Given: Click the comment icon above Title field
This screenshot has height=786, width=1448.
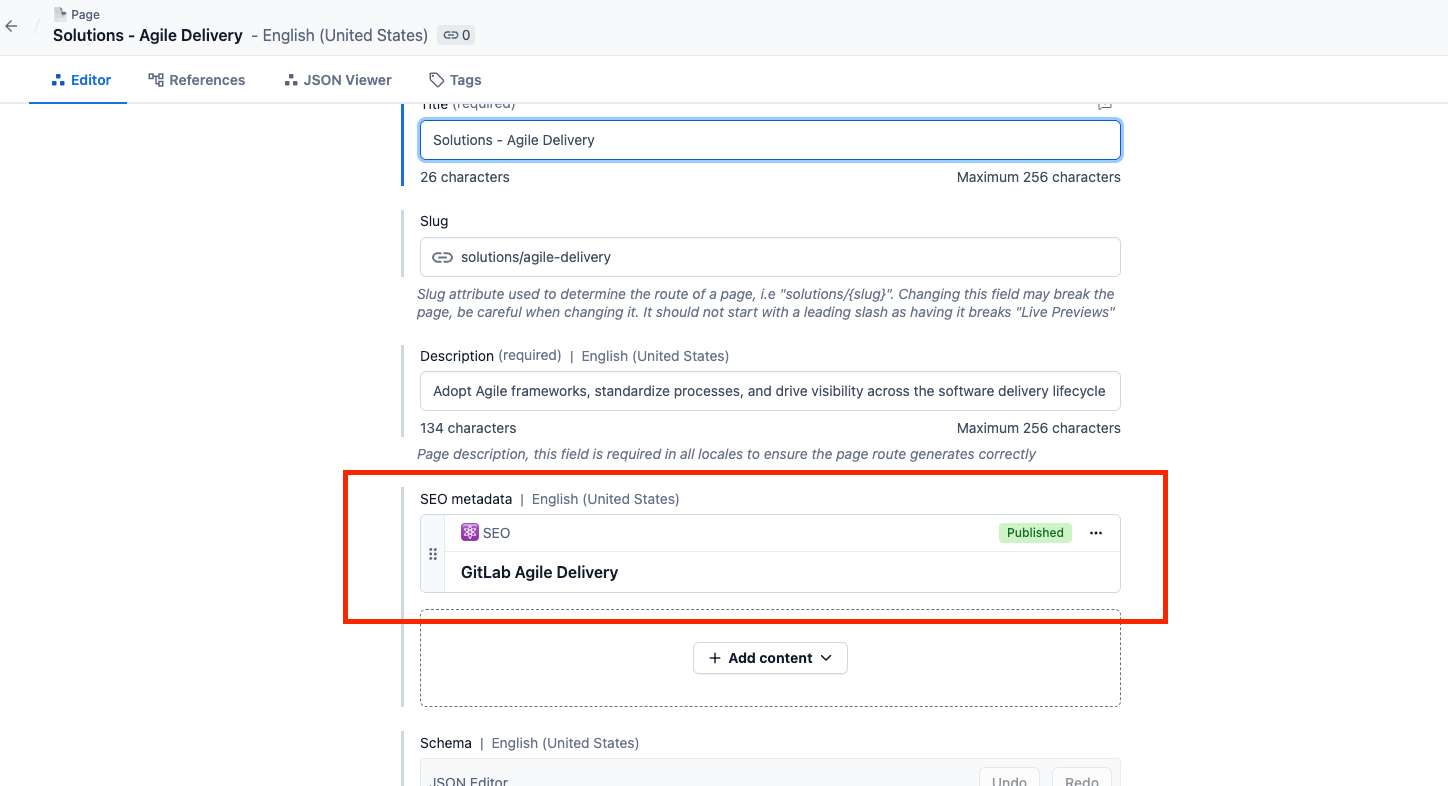Looking at the screenshot, I should point(1105,104).
